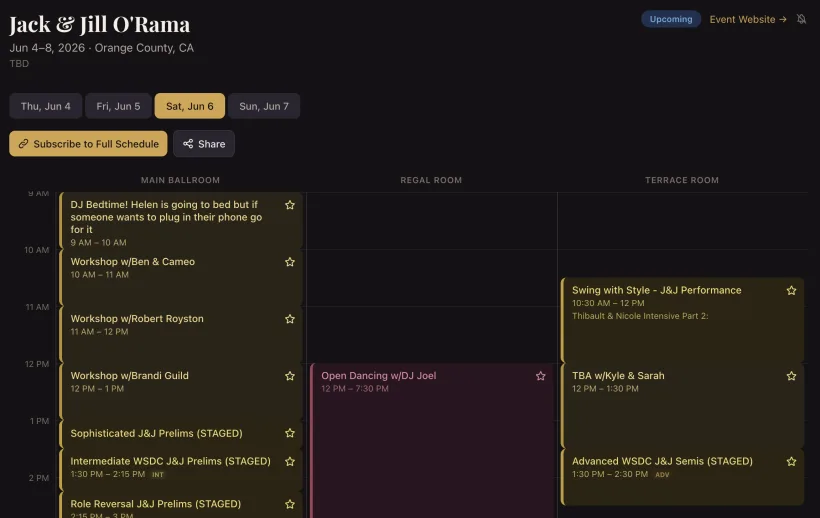Click the INT level tag
This screenshot has height=518, width=820.
click(x=158, y=475)
